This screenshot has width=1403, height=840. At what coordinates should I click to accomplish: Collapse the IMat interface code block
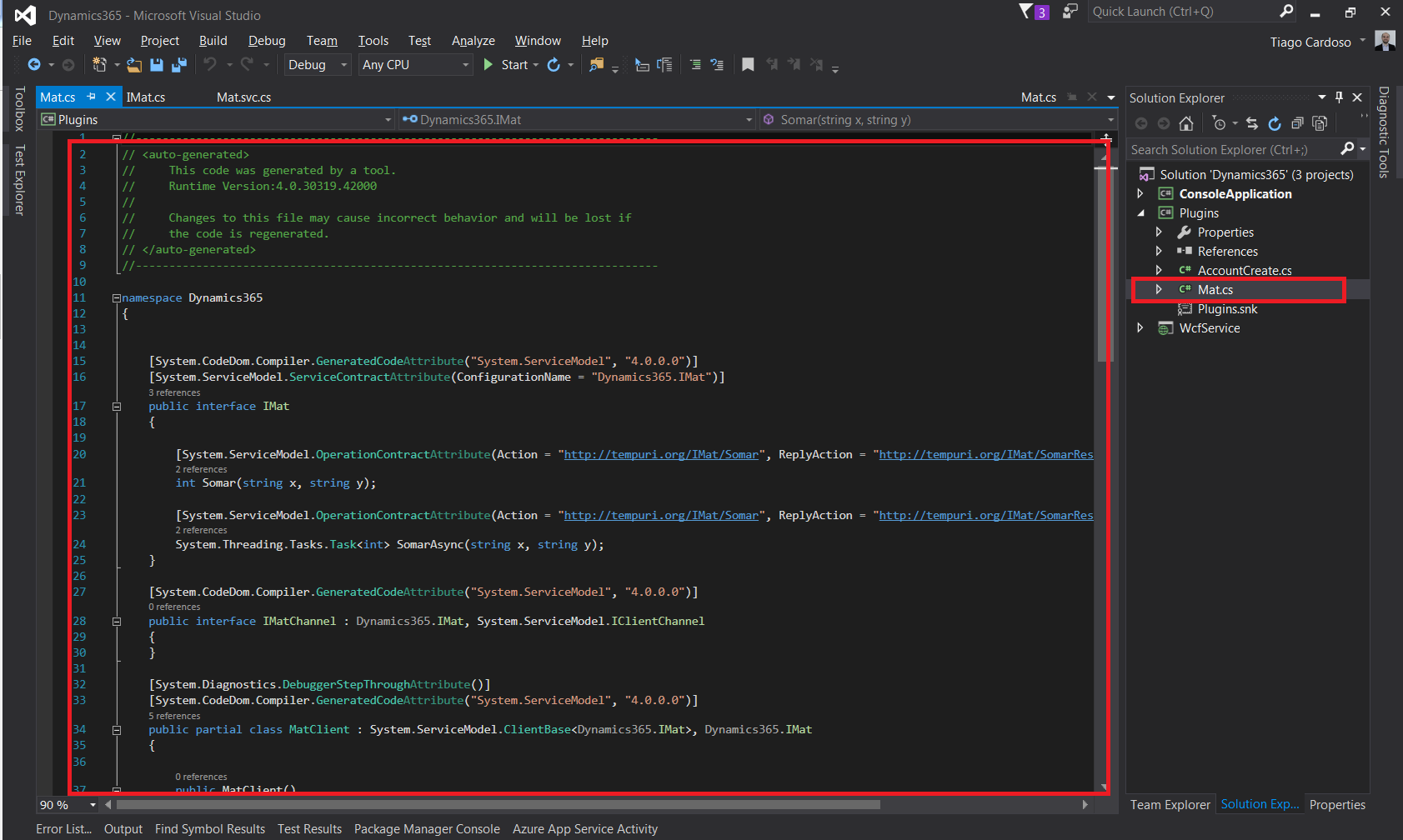[117, 407]
